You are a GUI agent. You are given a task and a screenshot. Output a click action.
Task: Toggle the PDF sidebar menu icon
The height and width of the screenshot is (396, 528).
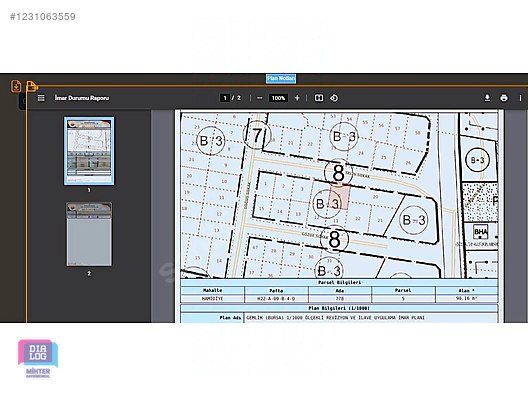[x=41, y=98]
